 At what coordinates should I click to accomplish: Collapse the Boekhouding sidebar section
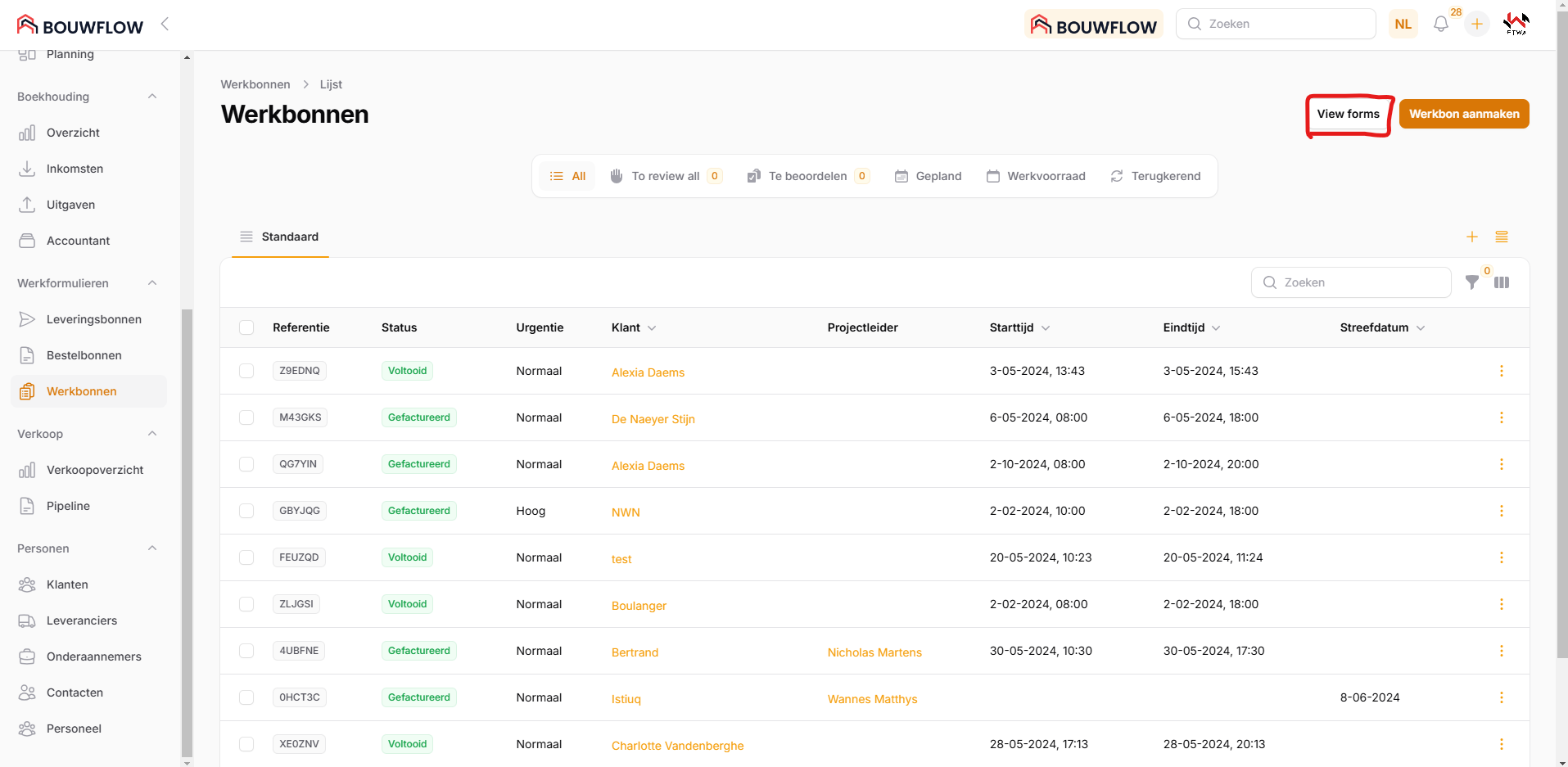(x=152, y=97)
